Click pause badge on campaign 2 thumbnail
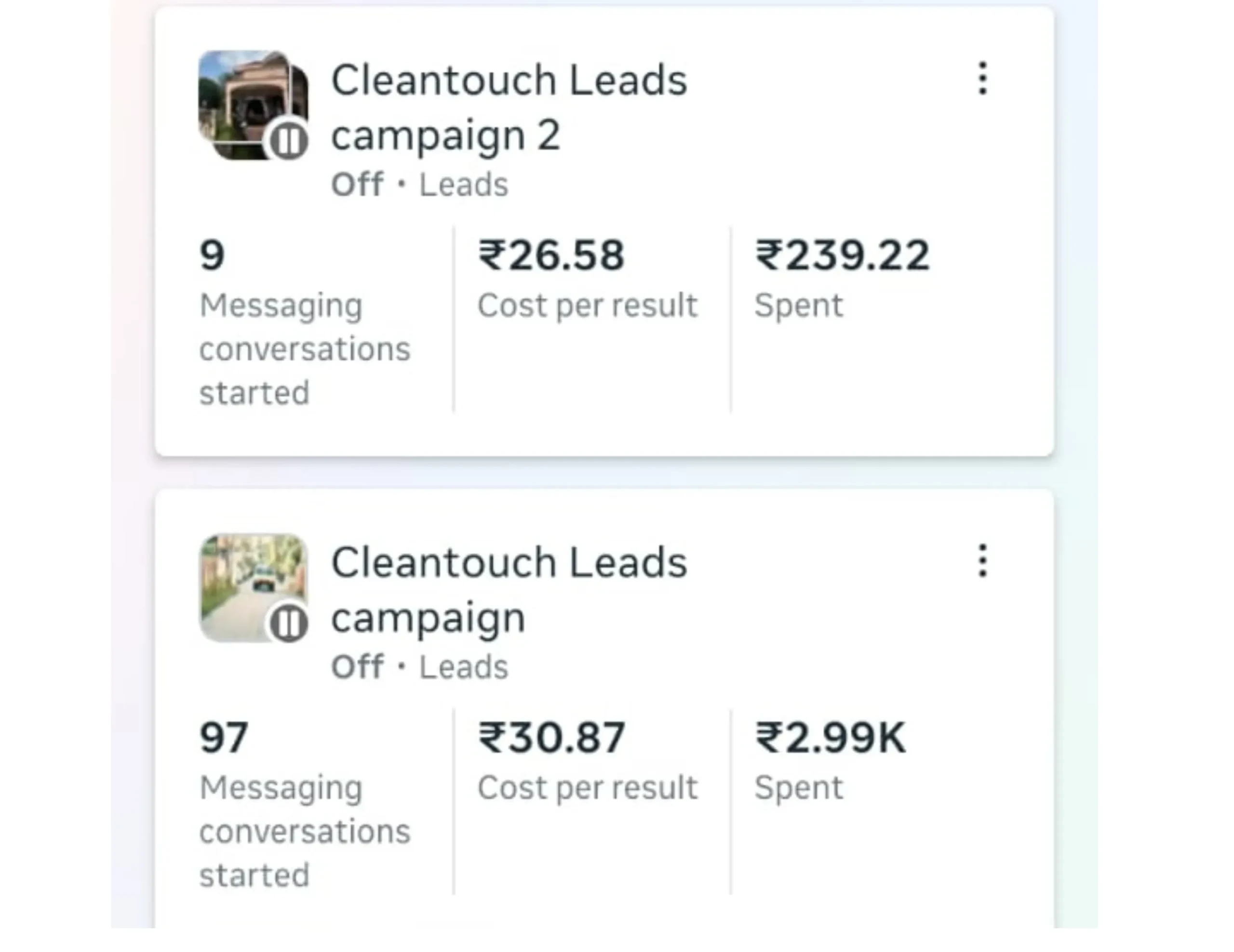1234x952 pixels. [289, 141]
